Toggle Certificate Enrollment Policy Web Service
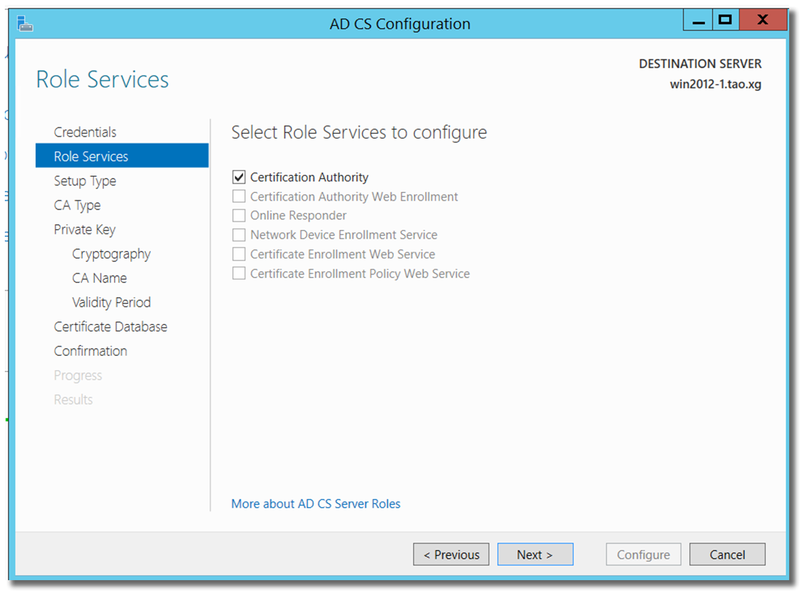800x591 pixels. click(239, 274)
